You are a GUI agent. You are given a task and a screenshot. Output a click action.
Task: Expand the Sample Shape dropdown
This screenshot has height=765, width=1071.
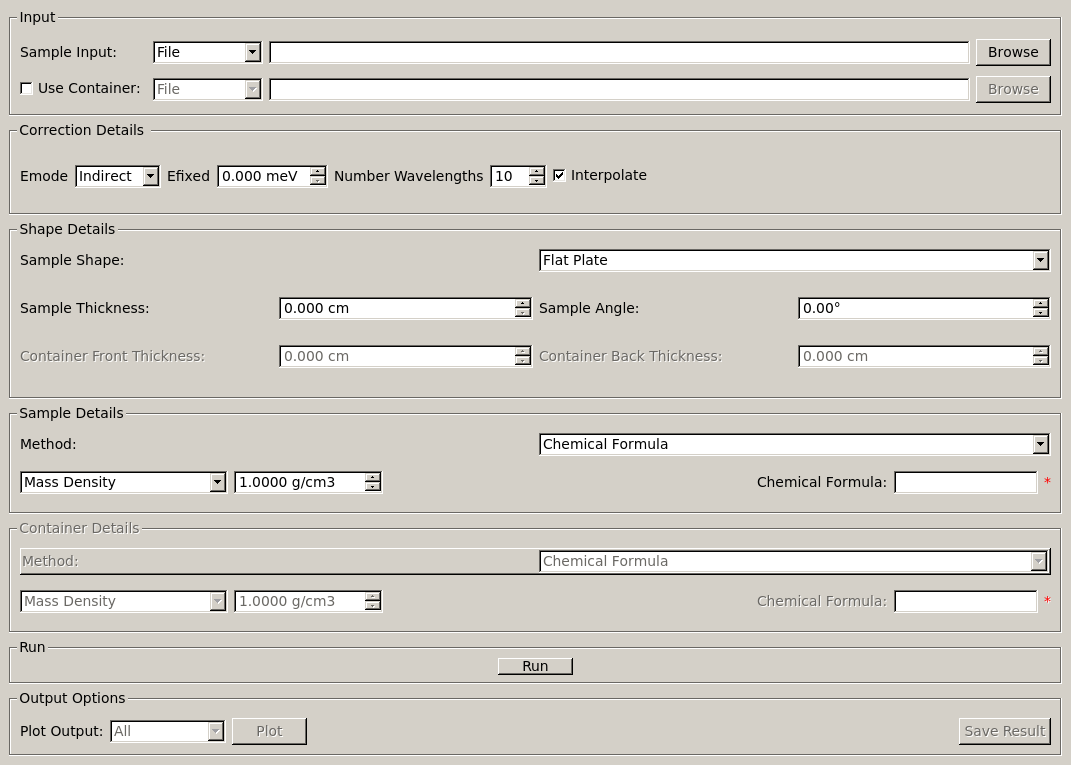point(794,260)
